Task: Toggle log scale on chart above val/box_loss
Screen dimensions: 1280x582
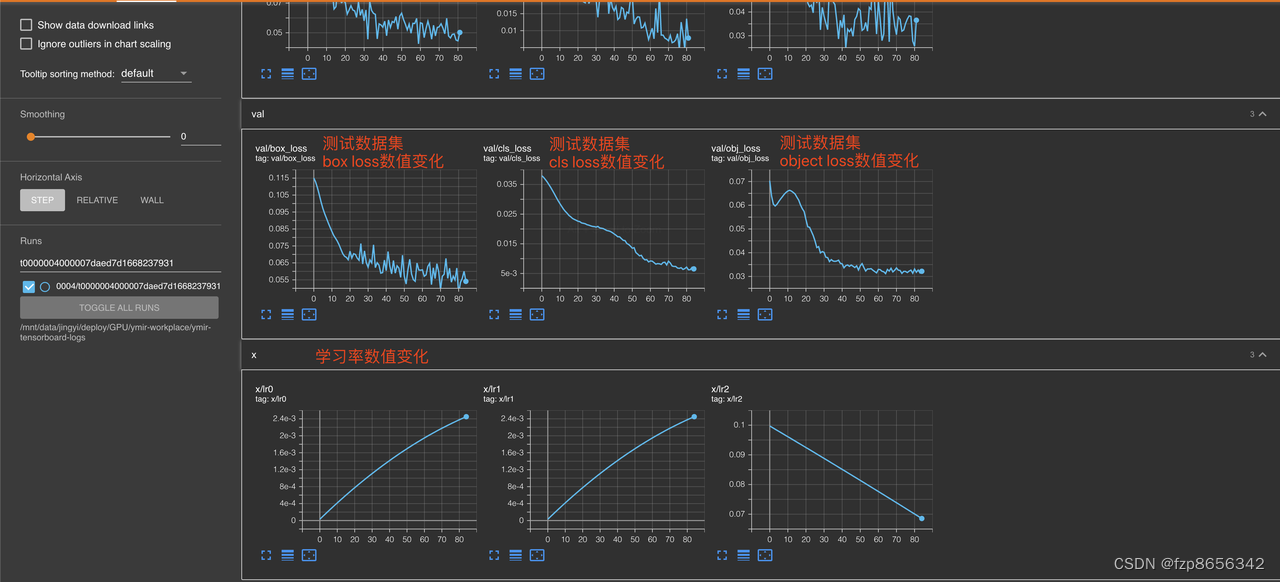Action: pyautogui.click(x=287, y=73)
